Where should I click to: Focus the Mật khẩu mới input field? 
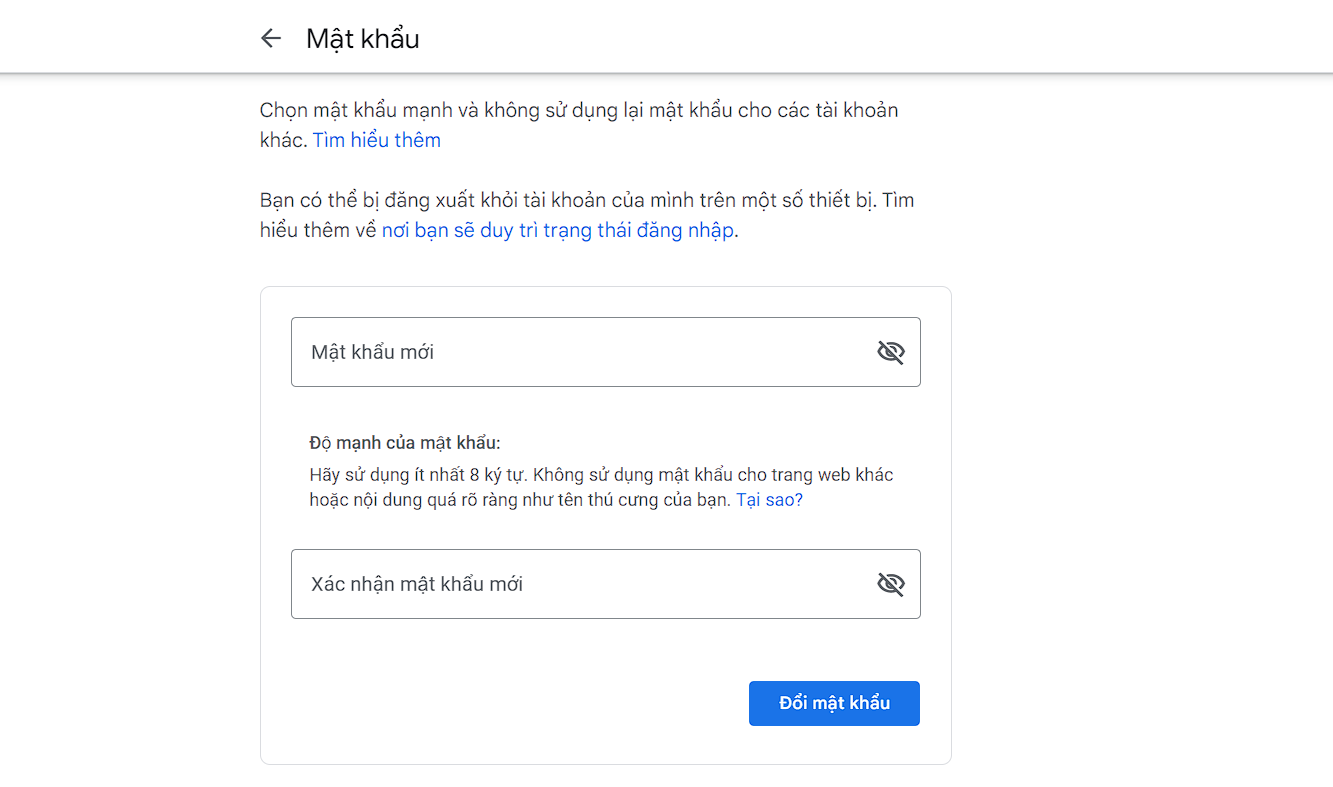pyautogui.click(x=605, y=352)
